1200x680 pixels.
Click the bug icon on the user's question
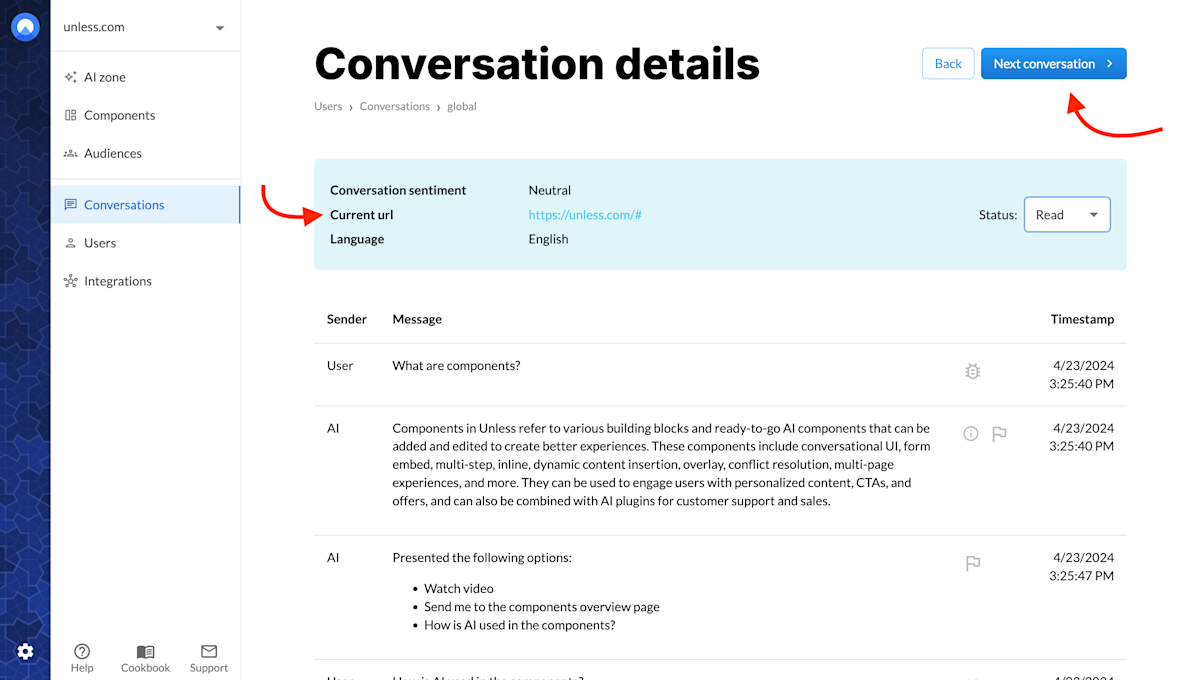pos(972,371)
